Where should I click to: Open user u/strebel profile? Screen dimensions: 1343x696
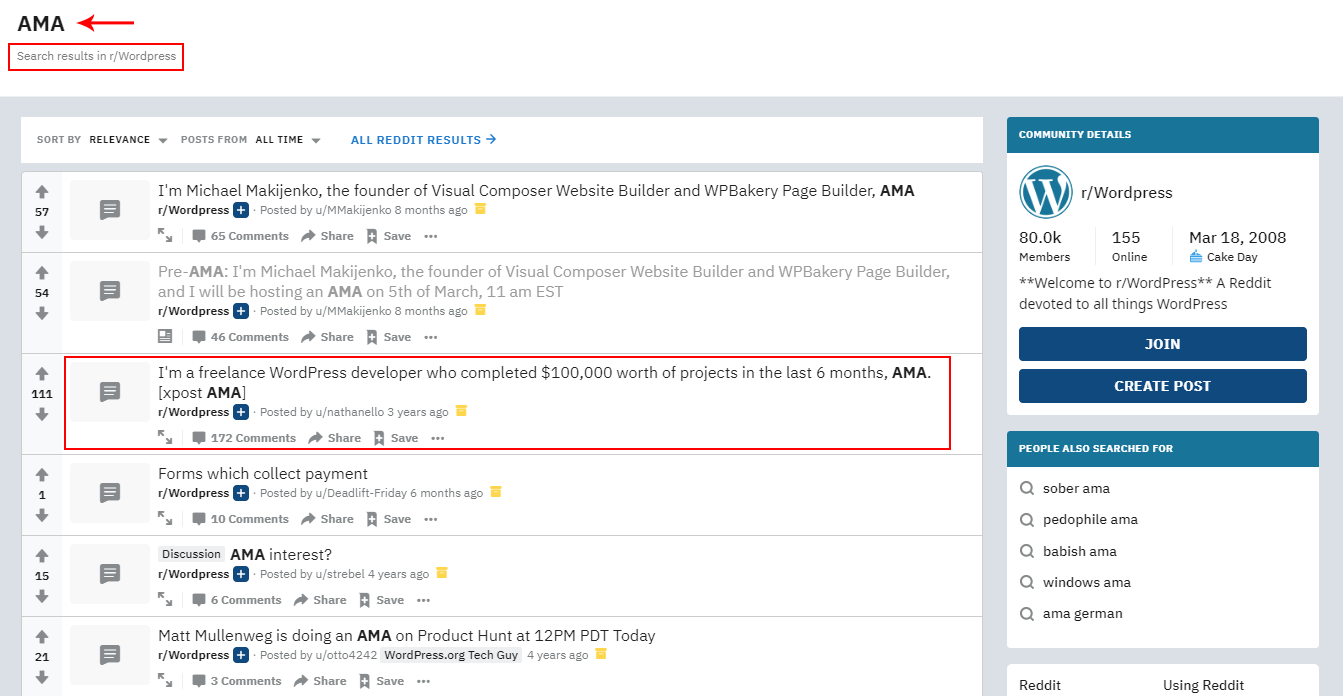[x=341, y=574]
